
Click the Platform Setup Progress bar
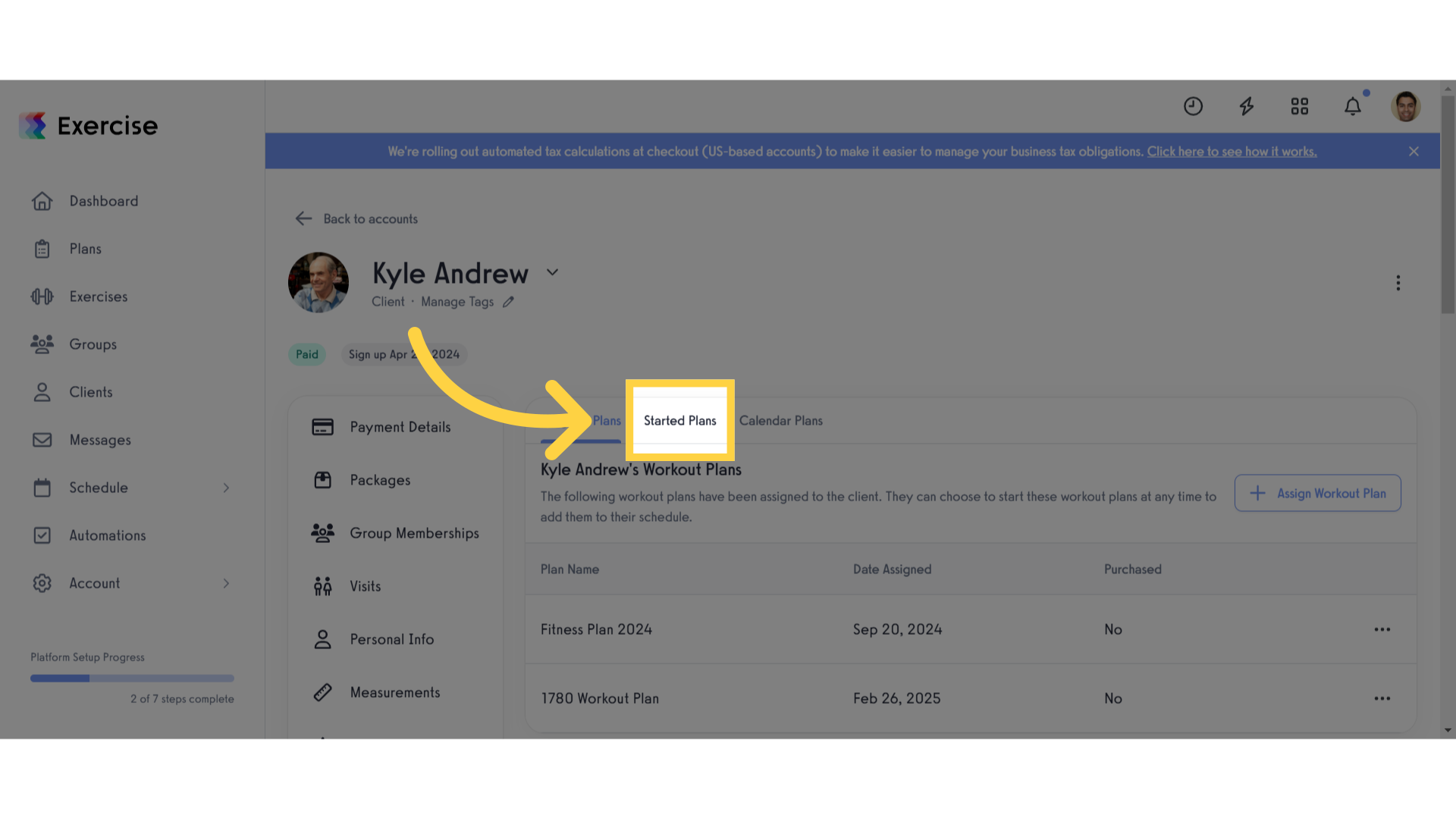[132, 678]
